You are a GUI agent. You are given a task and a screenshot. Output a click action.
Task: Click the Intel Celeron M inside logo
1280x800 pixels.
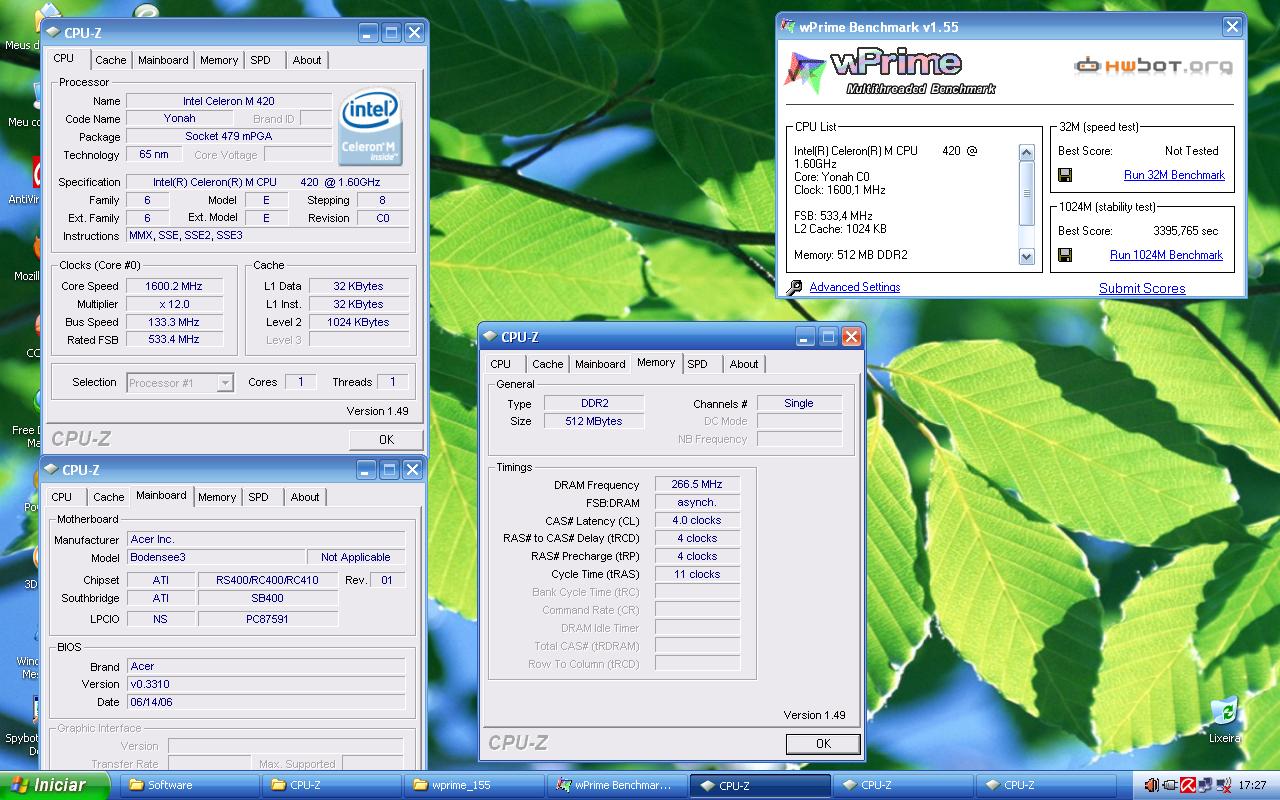371,126
